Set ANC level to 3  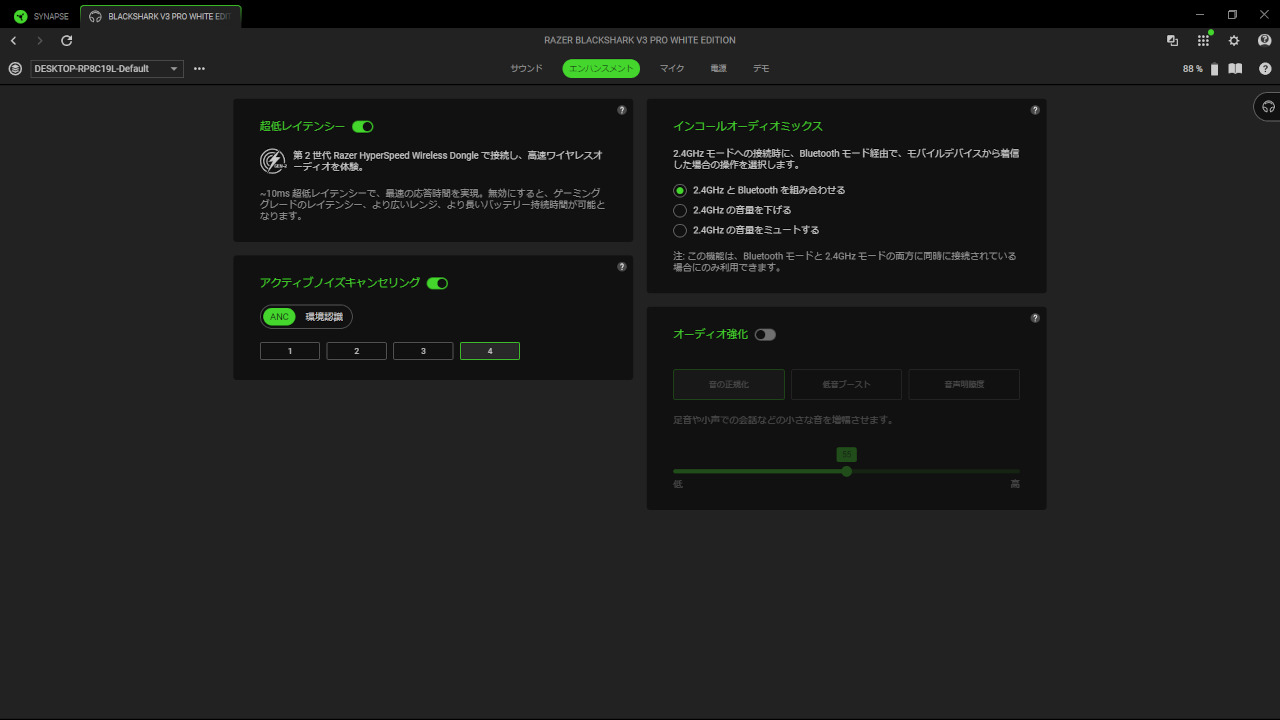click(423, 351)
